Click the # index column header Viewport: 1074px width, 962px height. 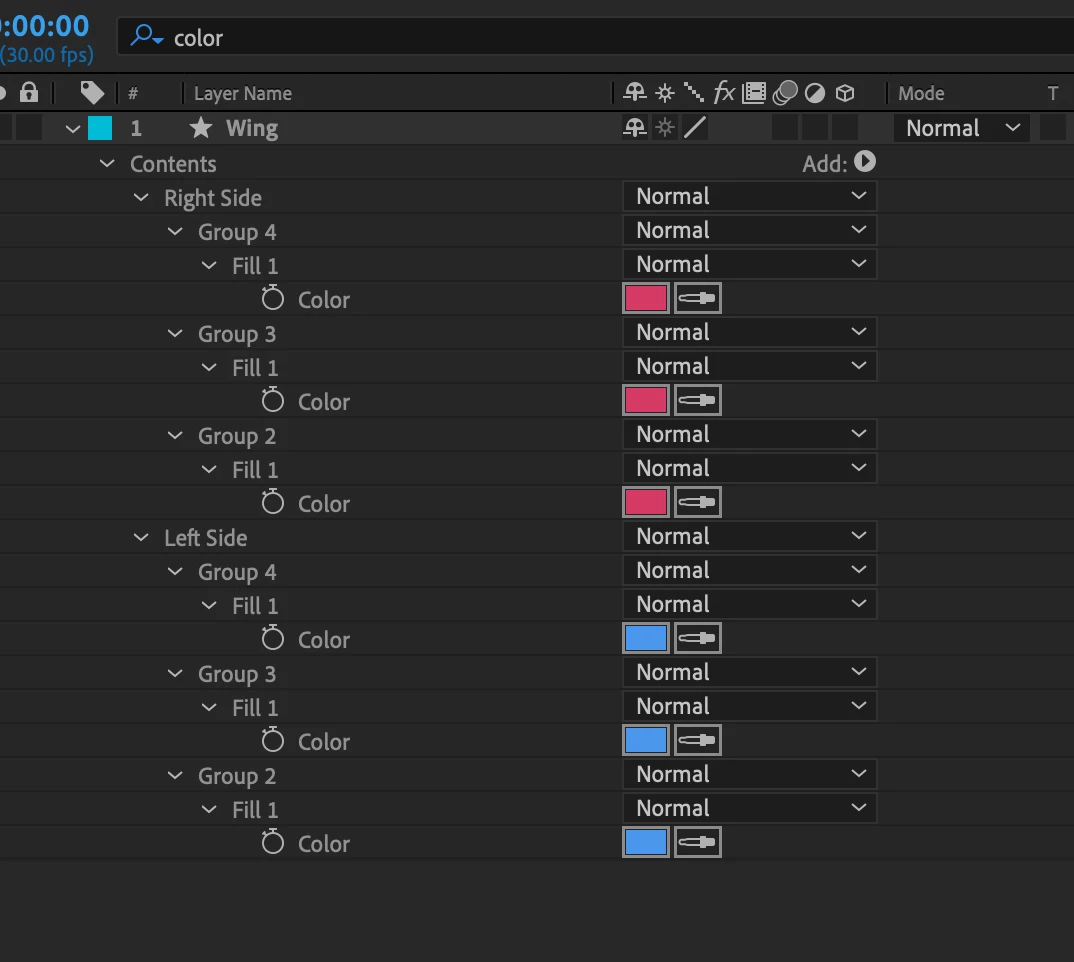[133, 92]
